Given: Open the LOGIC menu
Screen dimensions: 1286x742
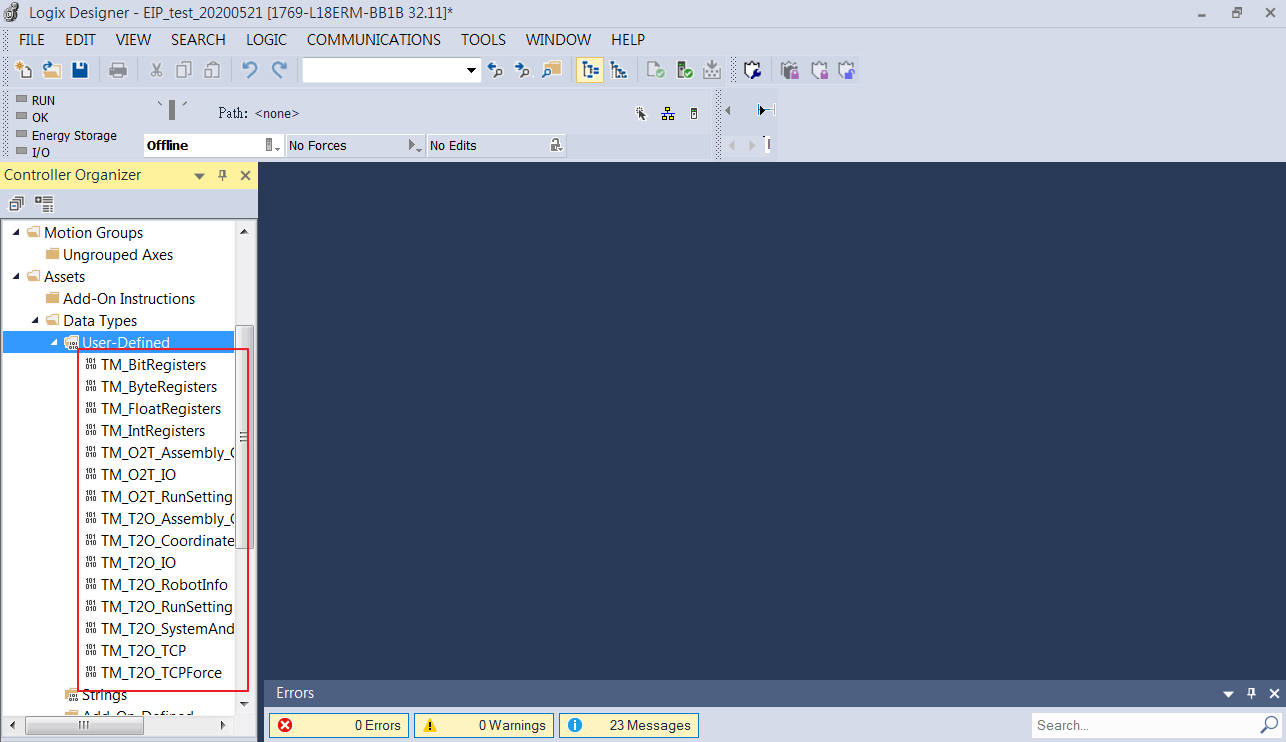Looking at the screenshot, I should [266, 40].
